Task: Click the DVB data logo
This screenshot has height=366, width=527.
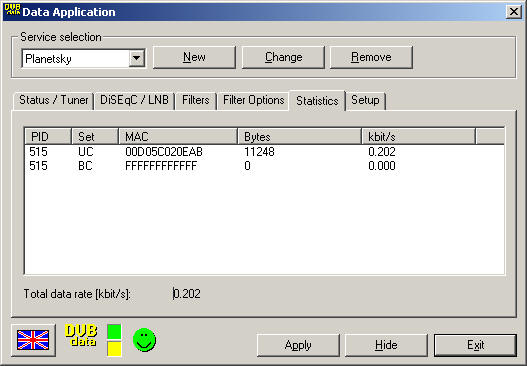Action: (x=81, y=335)
